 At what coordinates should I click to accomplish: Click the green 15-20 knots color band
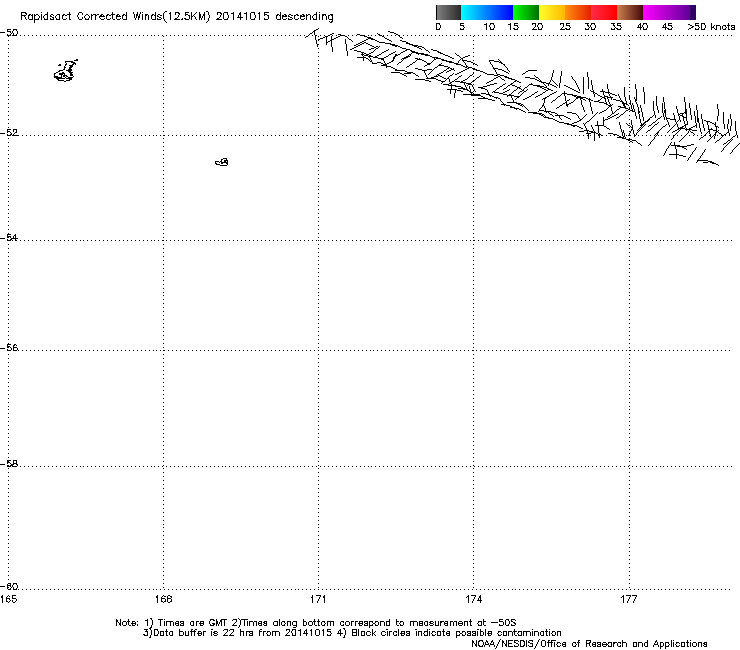point(526,12)
